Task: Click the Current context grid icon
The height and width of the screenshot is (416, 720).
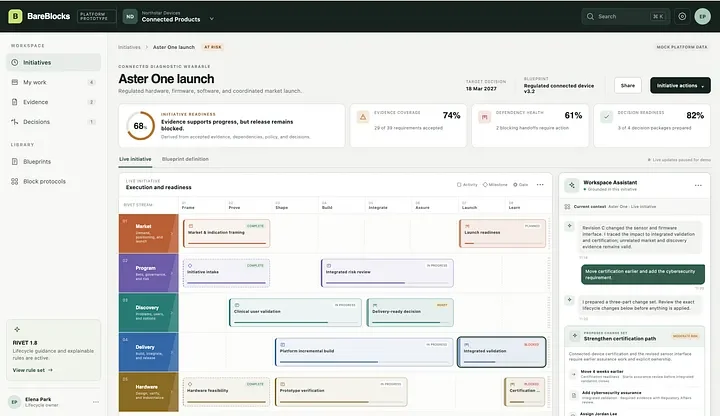Action: pyautogui.click(x=567, y=207)
